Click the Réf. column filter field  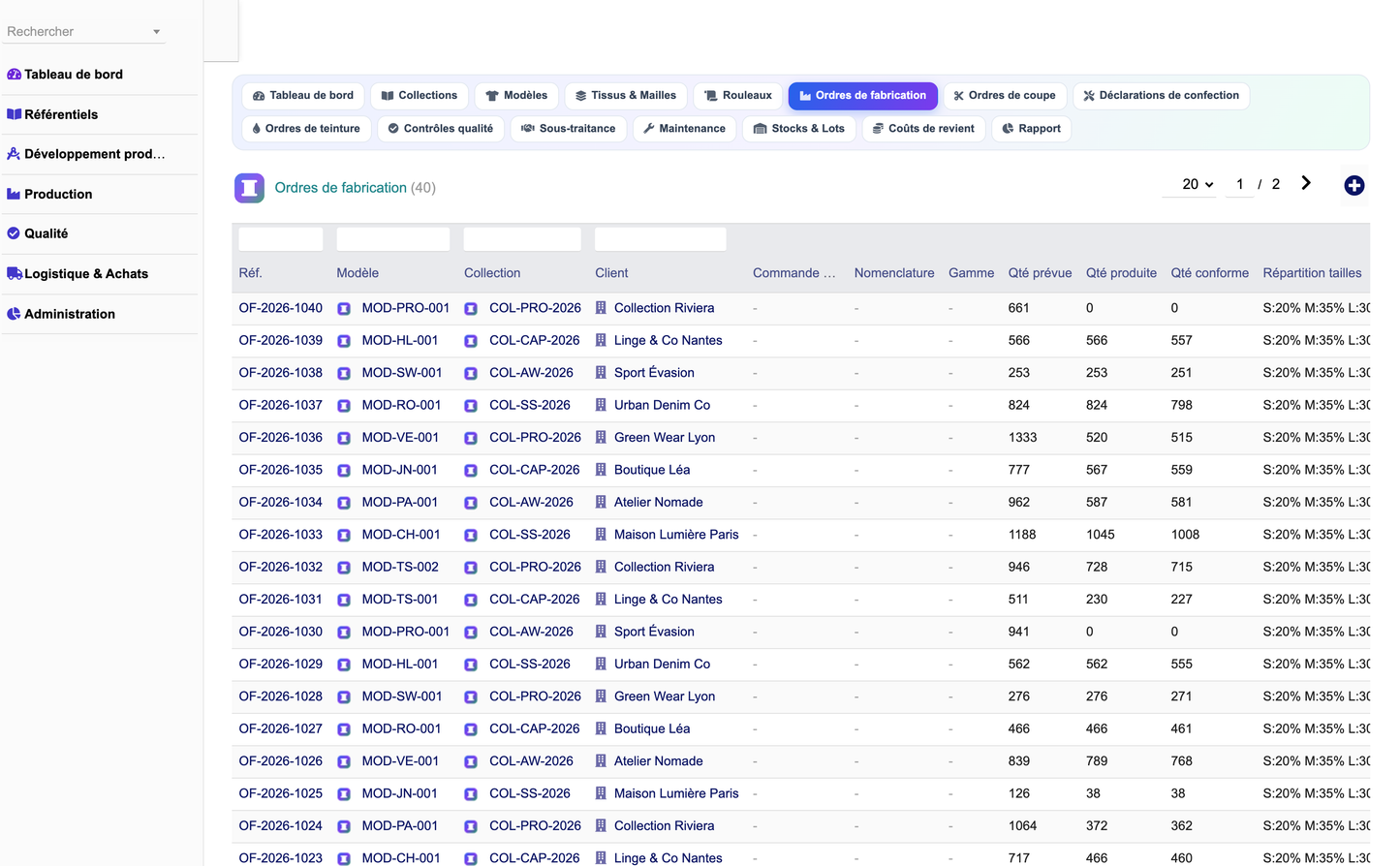coord(281,239)
